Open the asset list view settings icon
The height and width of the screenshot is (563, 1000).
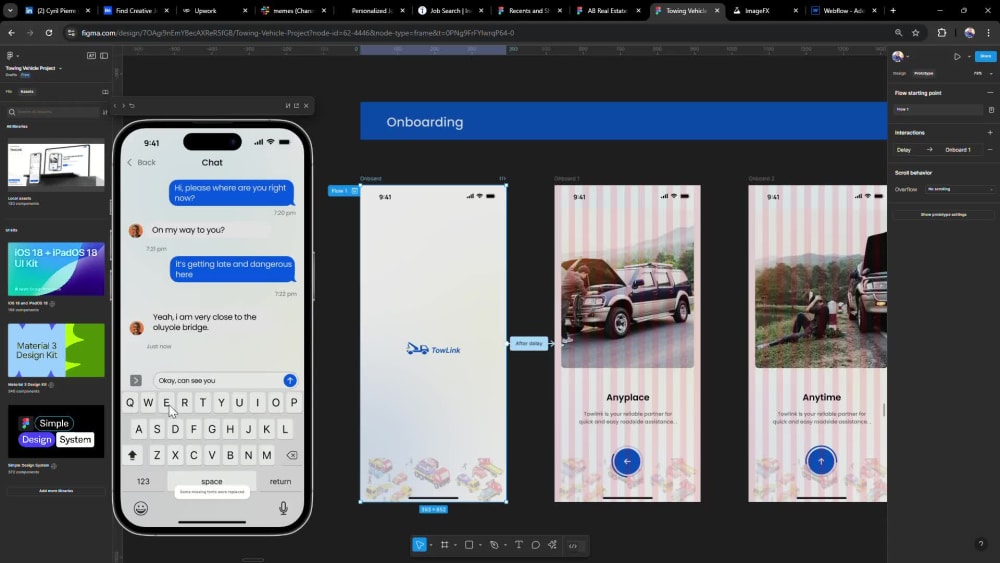[x=105, y=112]
